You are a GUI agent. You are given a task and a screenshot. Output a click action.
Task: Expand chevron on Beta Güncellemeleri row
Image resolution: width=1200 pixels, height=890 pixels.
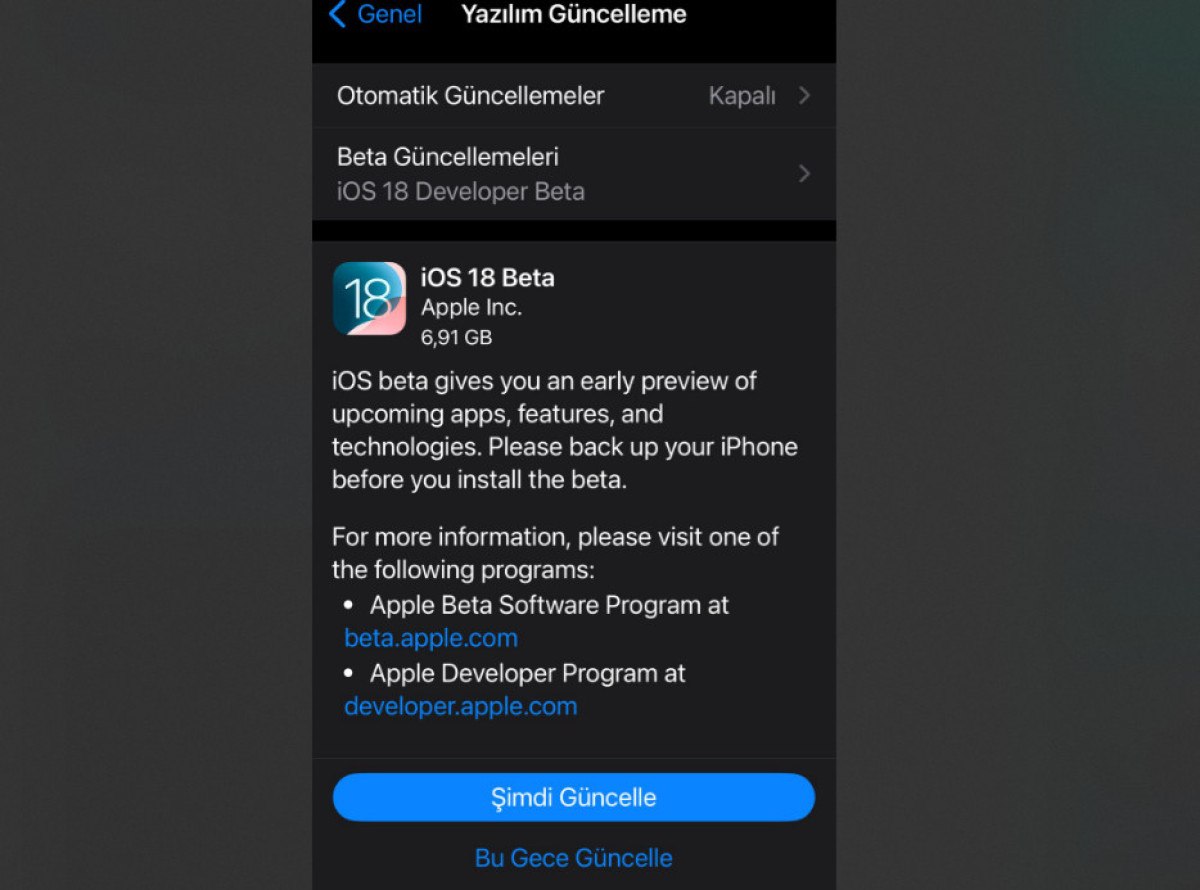pyautogui.click(x=804, y=174)
